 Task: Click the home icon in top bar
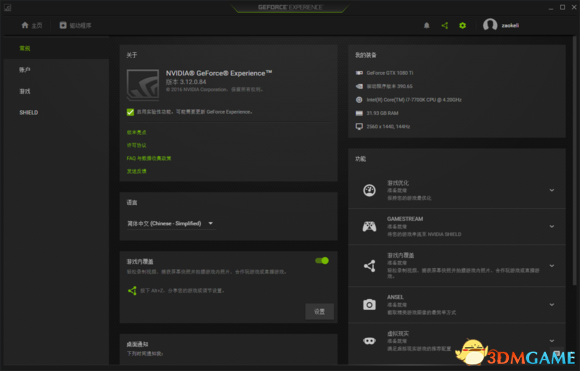[25, 25]
